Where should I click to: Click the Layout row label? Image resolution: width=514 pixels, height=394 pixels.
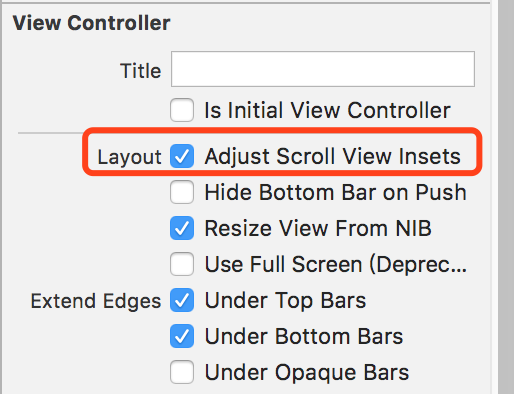tap(129, 157)
